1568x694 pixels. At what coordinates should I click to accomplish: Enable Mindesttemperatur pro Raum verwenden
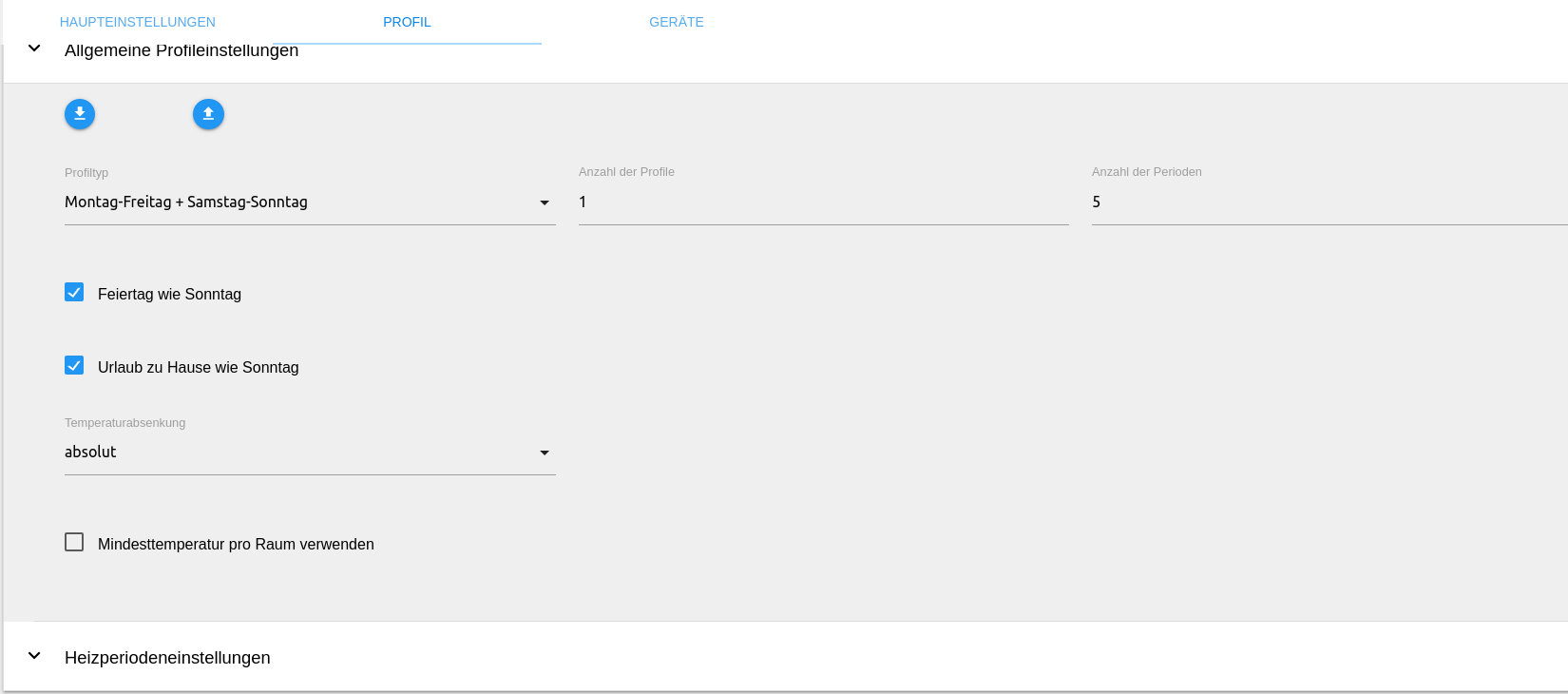tap(74, 543)
